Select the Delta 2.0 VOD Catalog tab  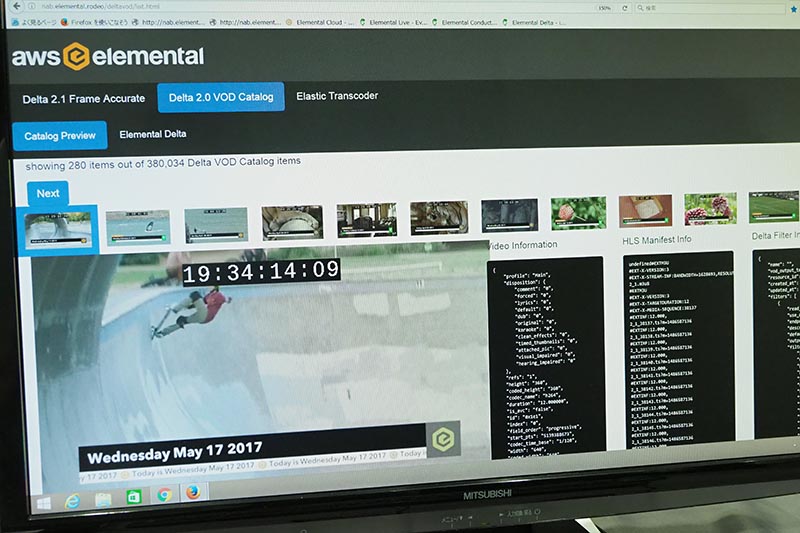coord(221,97)
